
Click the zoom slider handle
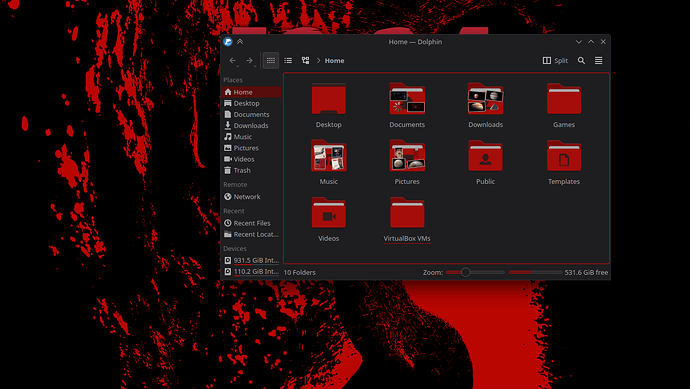[x=466, y=272]
